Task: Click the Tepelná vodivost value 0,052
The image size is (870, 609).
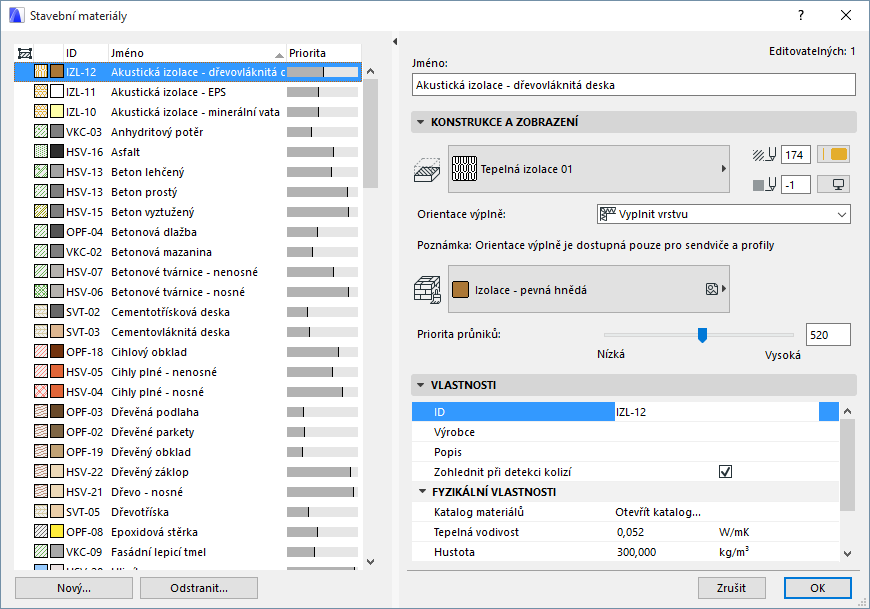Action: [630, 532]
